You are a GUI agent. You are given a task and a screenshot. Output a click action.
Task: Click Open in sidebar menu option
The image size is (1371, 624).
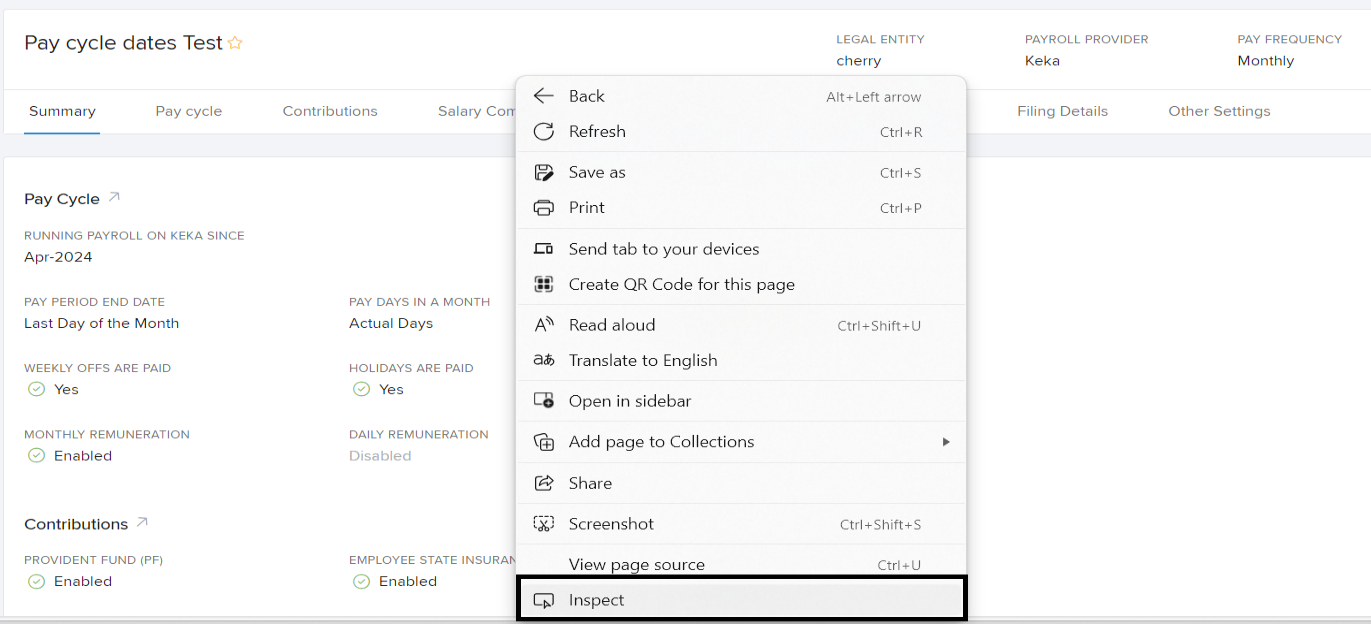pos(629,401)
